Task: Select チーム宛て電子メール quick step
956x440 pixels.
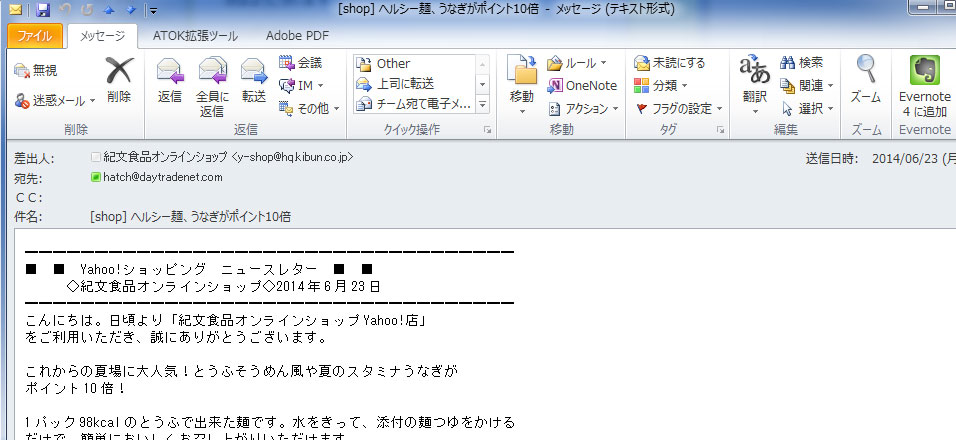Action: [x=415, y=104]
